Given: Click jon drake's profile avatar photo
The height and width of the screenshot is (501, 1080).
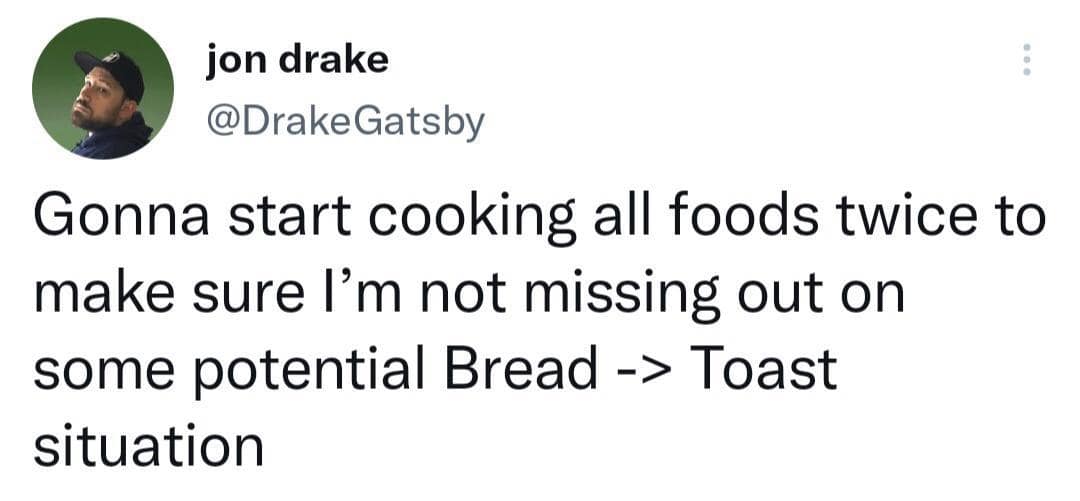Looking at the screenshot, I should click(103, 88).
